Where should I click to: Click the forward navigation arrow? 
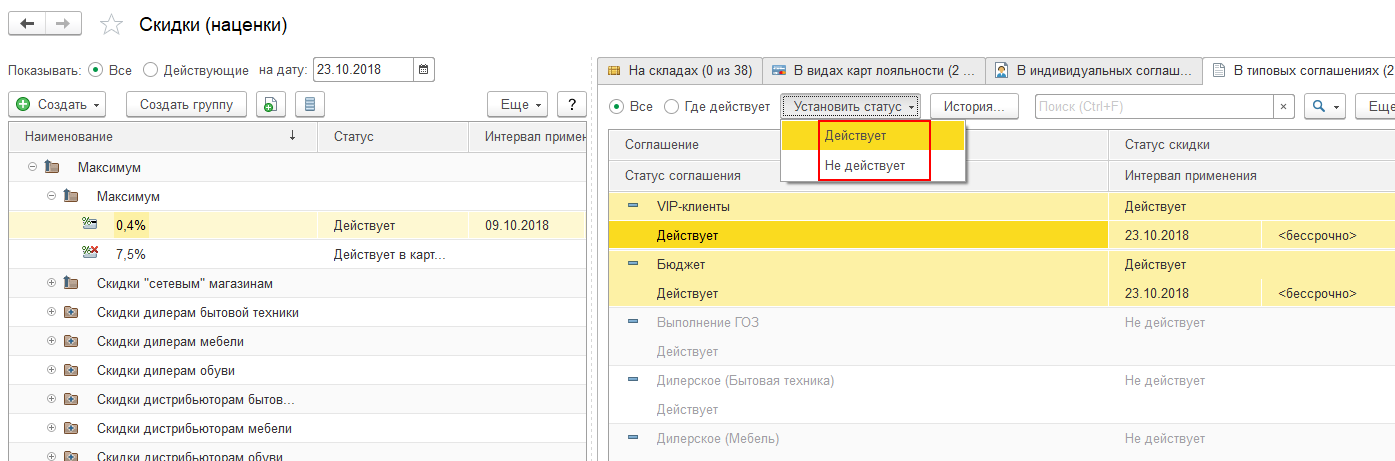coord(63,23)
